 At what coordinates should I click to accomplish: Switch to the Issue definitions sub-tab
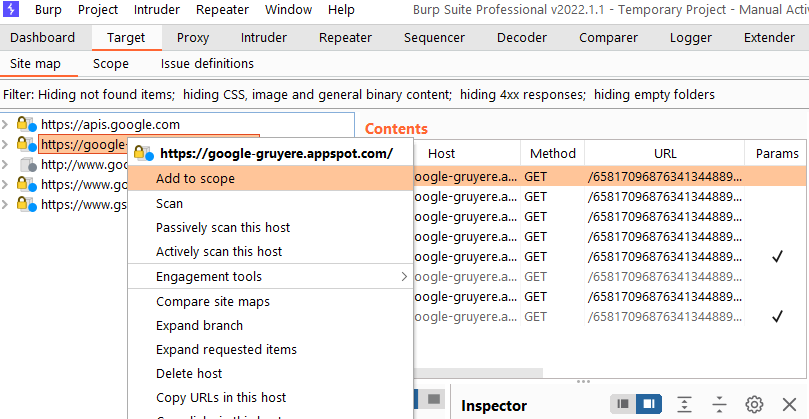(207, 64)
